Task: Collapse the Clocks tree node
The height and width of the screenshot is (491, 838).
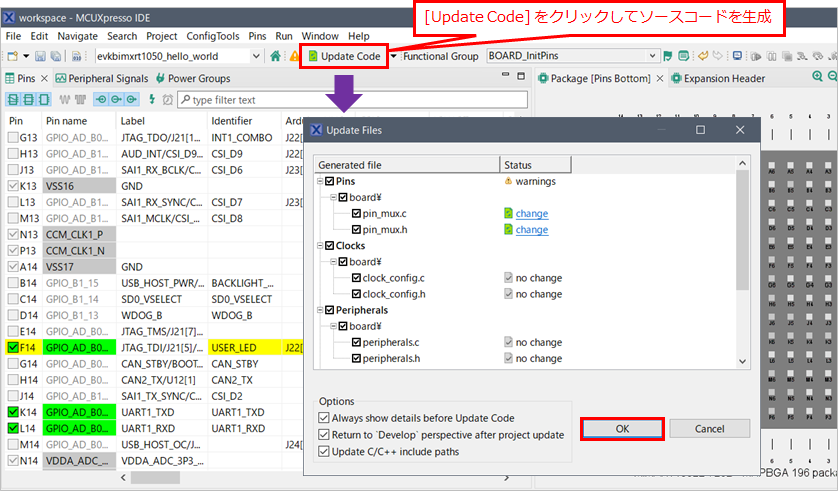Action: point(320,246)
